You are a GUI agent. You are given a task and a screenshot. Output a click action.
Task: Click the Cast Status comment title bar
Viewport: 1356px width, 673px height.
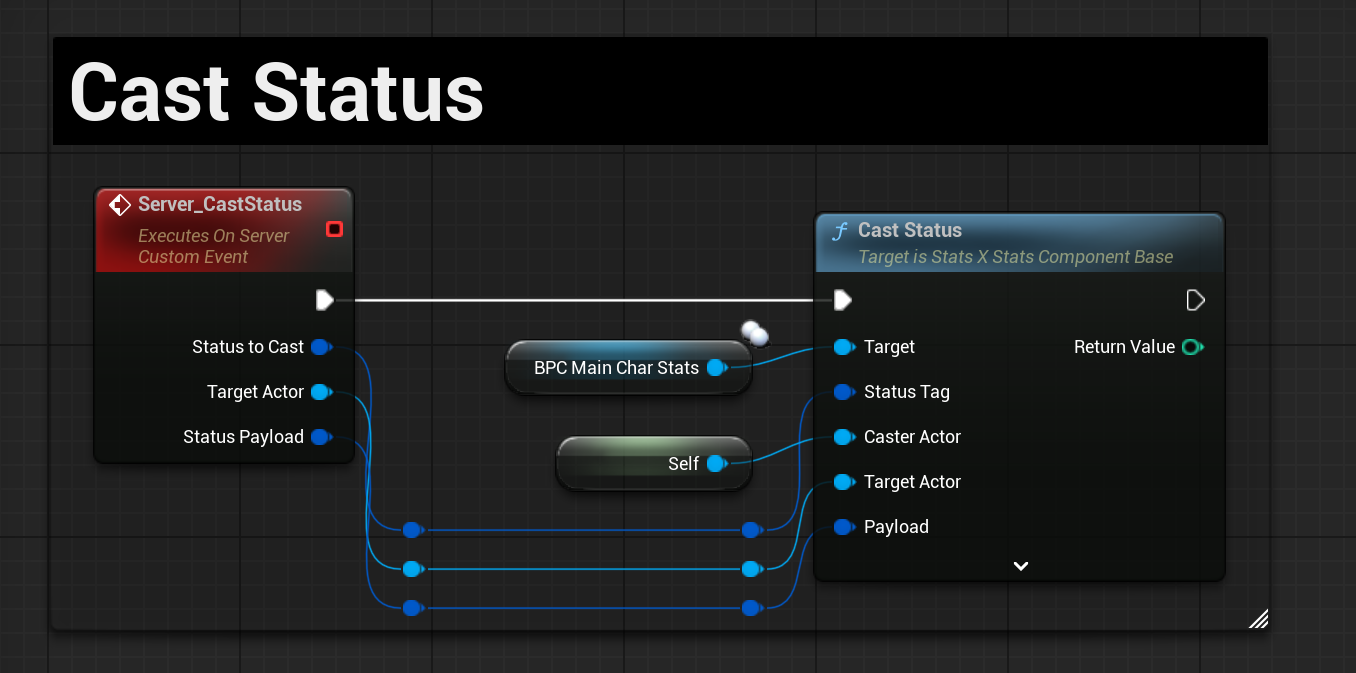660,90
